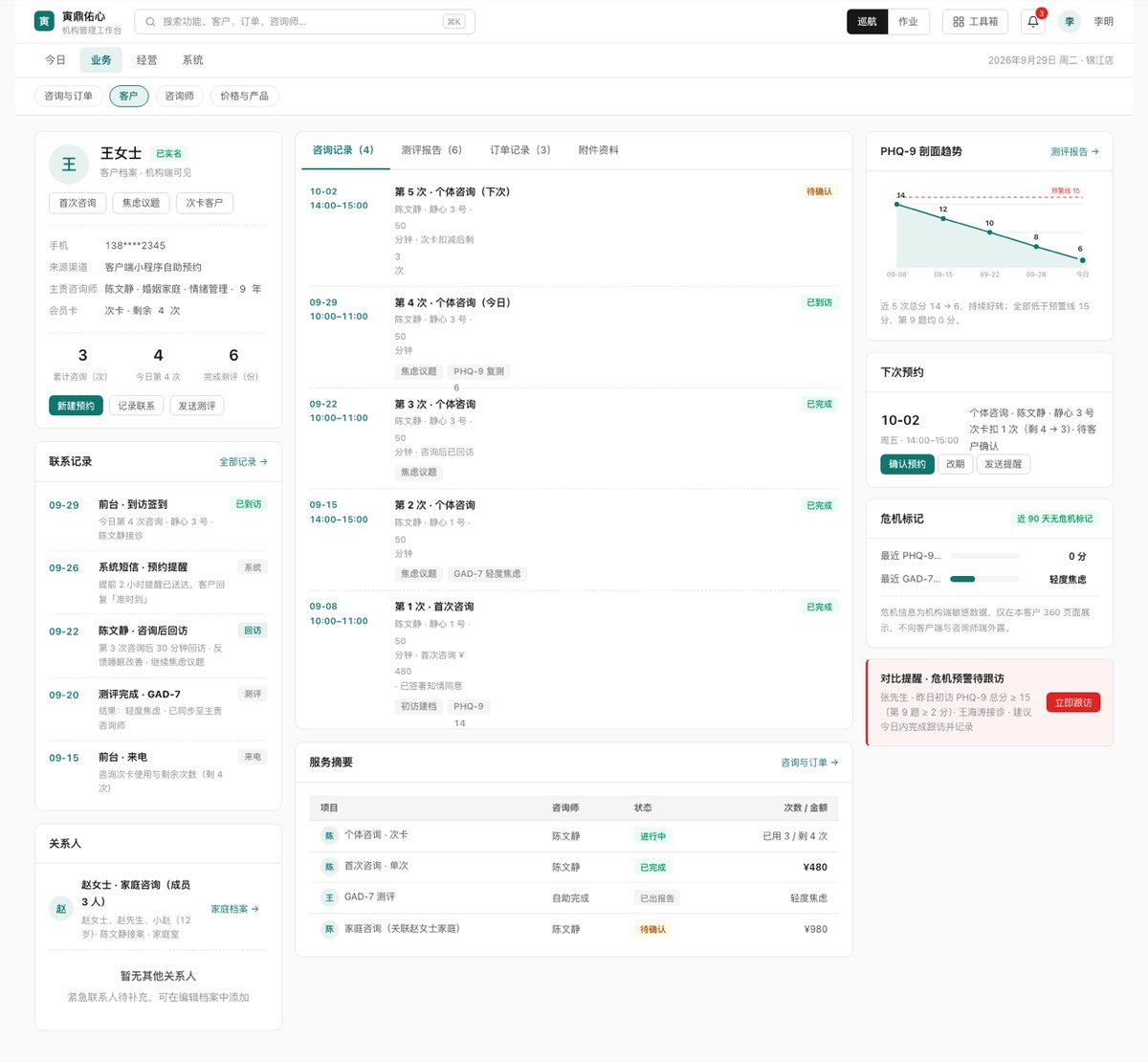The width and height of the screenshot is (1148, 1062).
Task: Open the 系统 tab
Action: coord(192,60)
